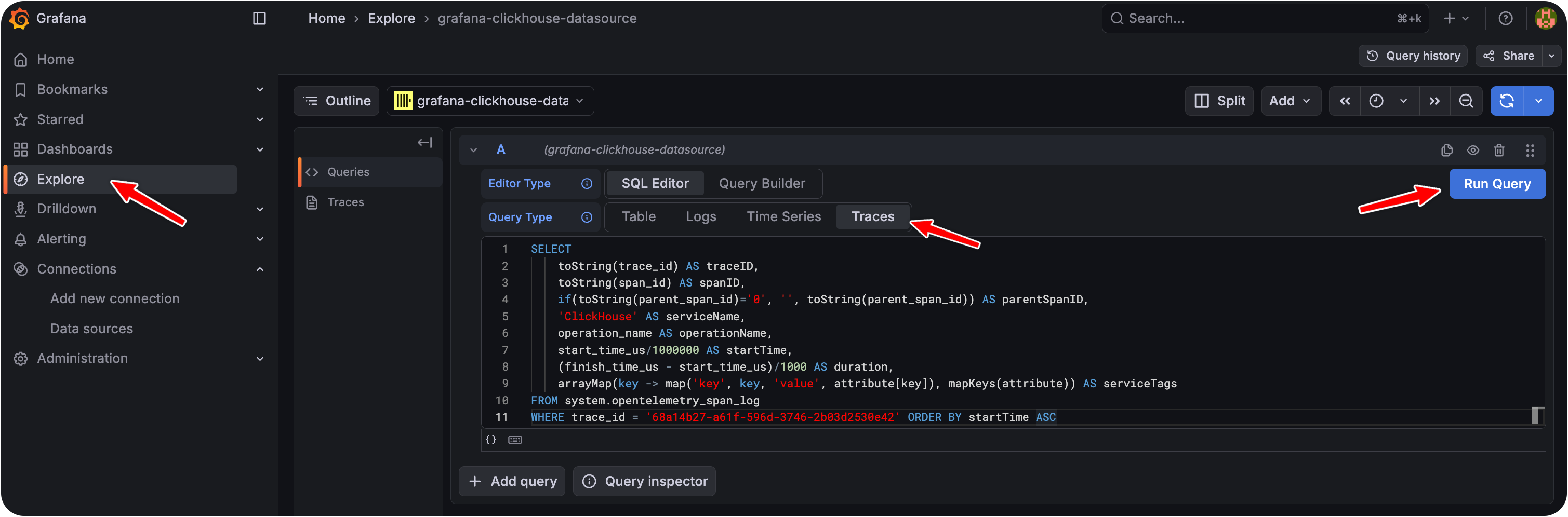
Task: Expand the Share options chevron
Action: tap(1551, 56)
